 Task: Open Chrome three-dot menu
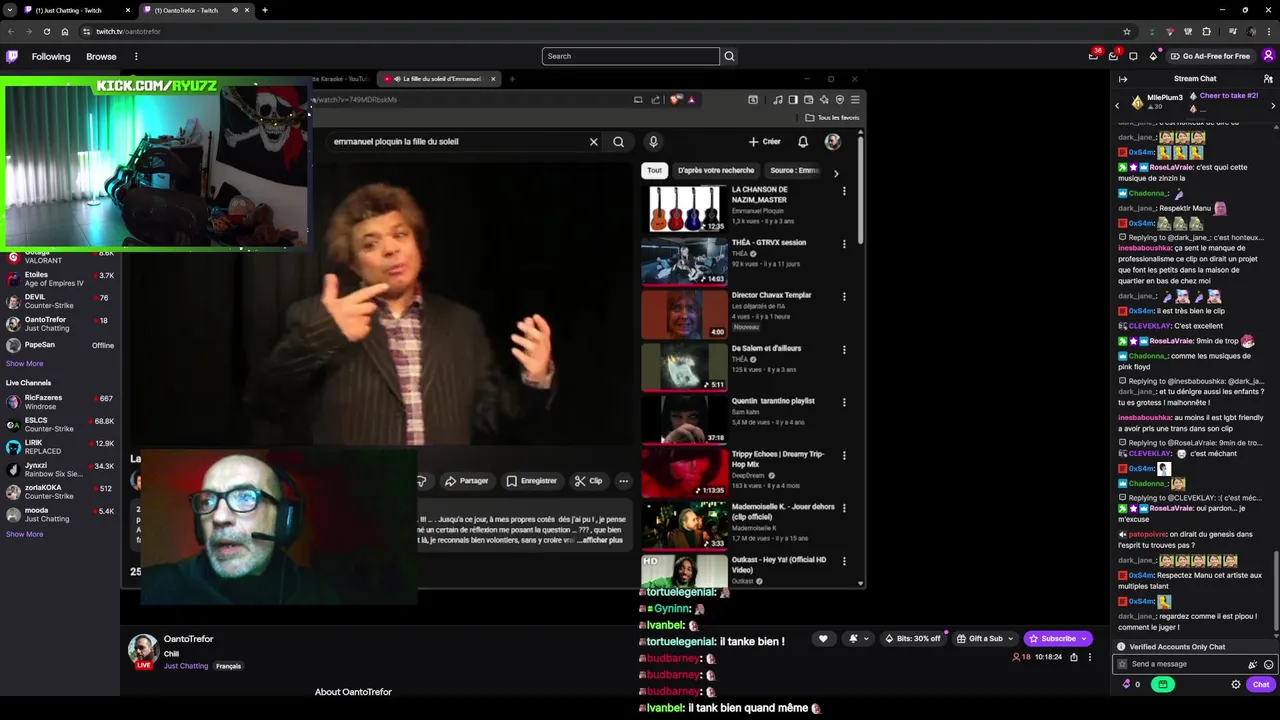click(x=1269, y=31)
